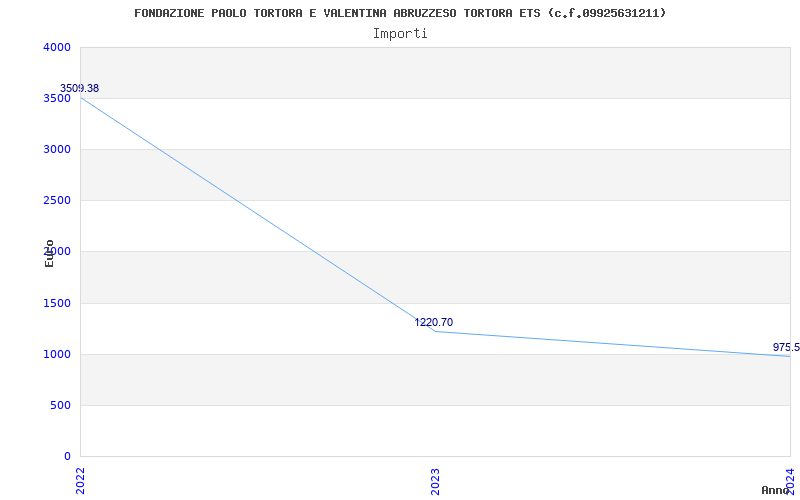The image size is (800, 500).
Task: Click the chart title FONDAZIONE PAOLO TORTORA
Action: click(400, 13)
